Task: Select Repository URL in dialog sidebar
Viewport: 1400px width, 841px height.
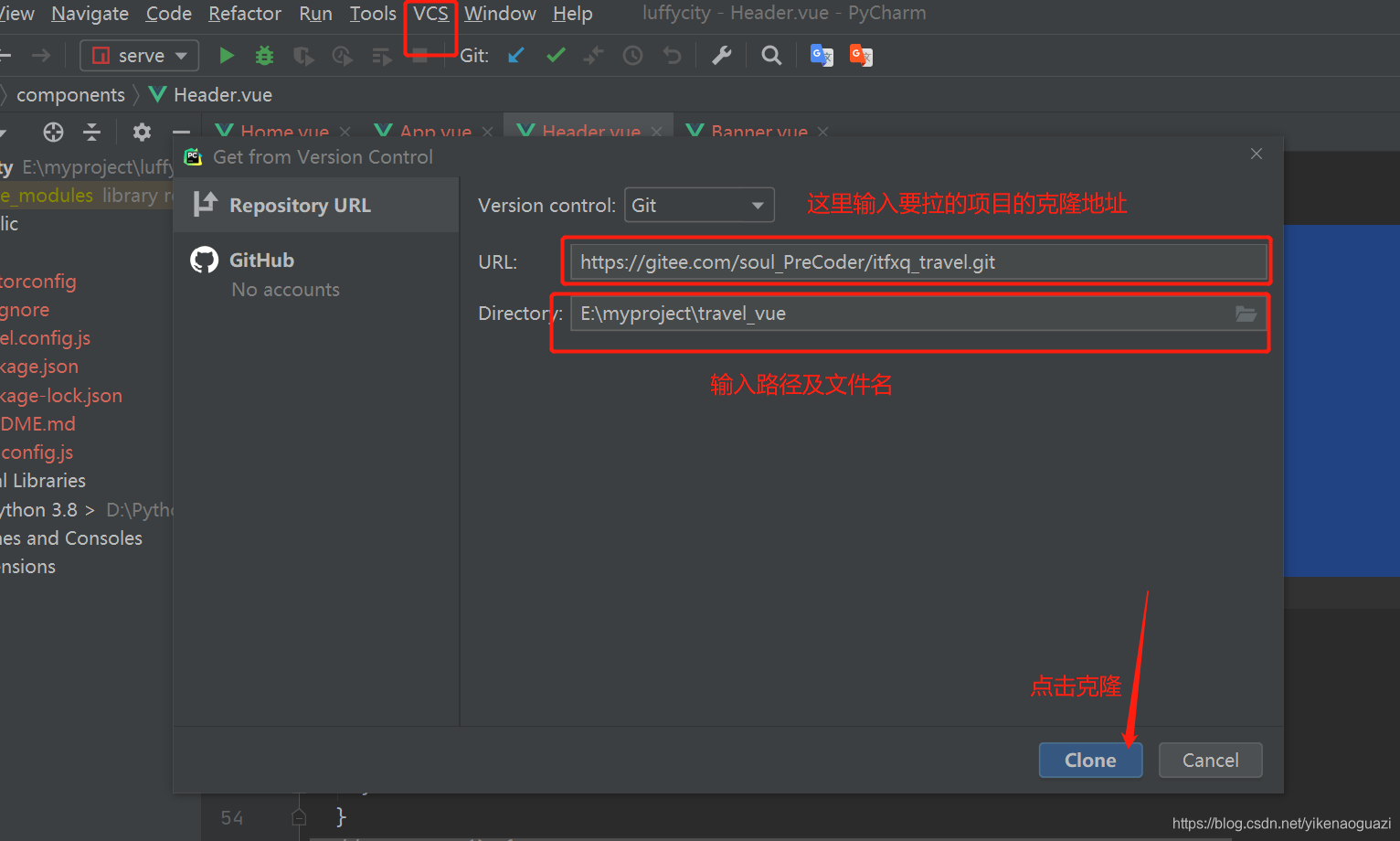Action: (x=315, y=205)
